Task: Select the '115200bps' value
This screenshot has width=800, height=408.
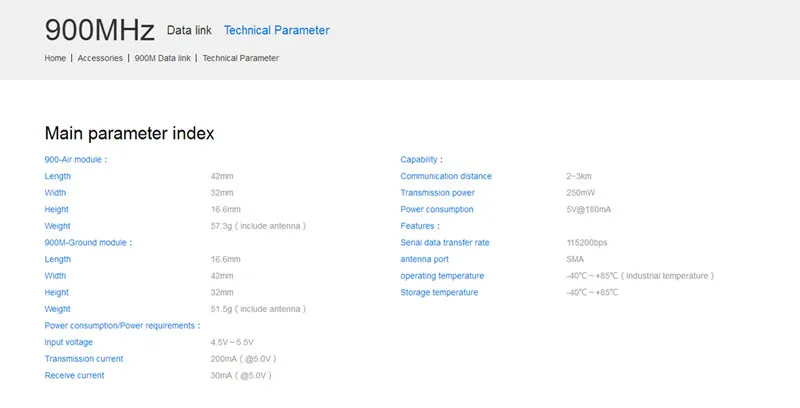Action: pyautogui.click(x=587, y=243)
